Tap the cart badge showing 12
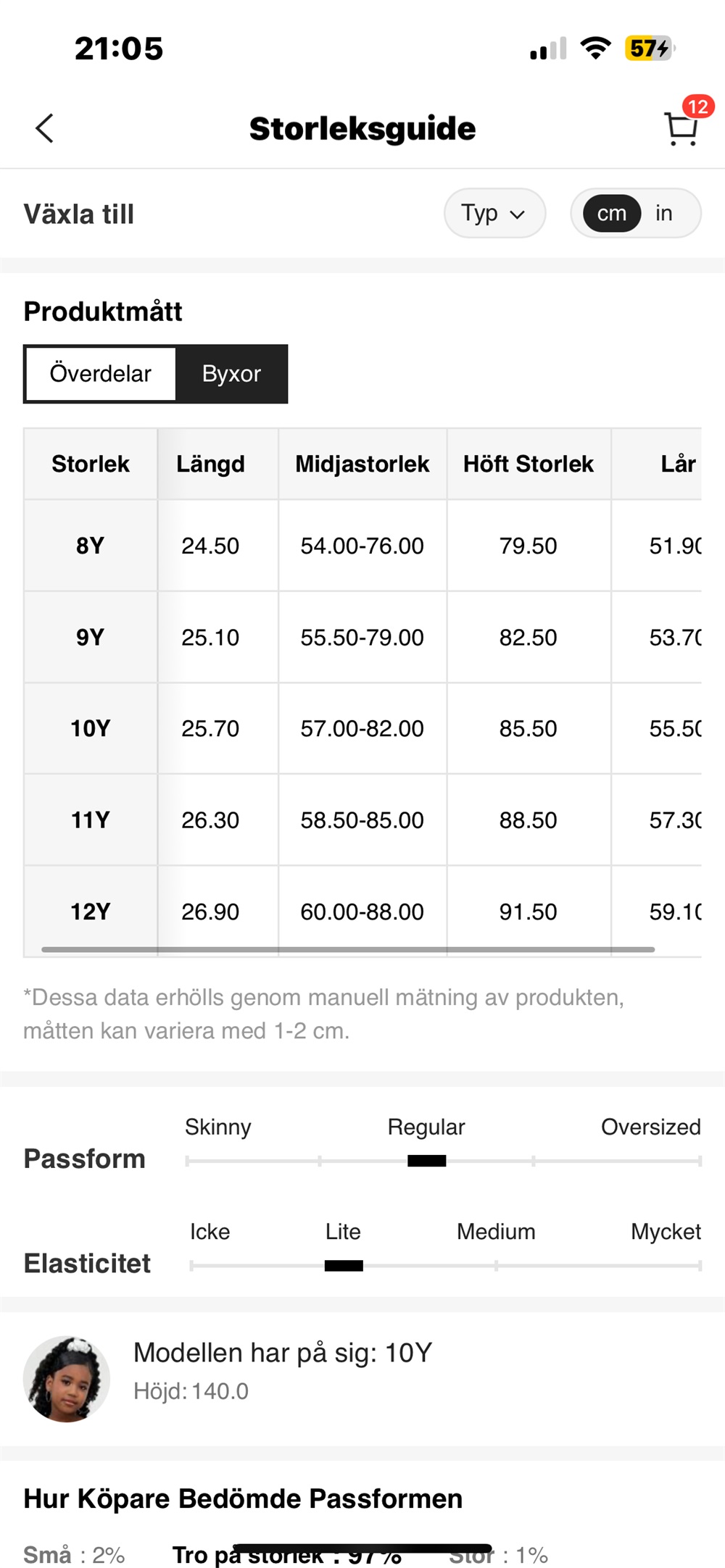725x1568 pixels. [697, 107]
